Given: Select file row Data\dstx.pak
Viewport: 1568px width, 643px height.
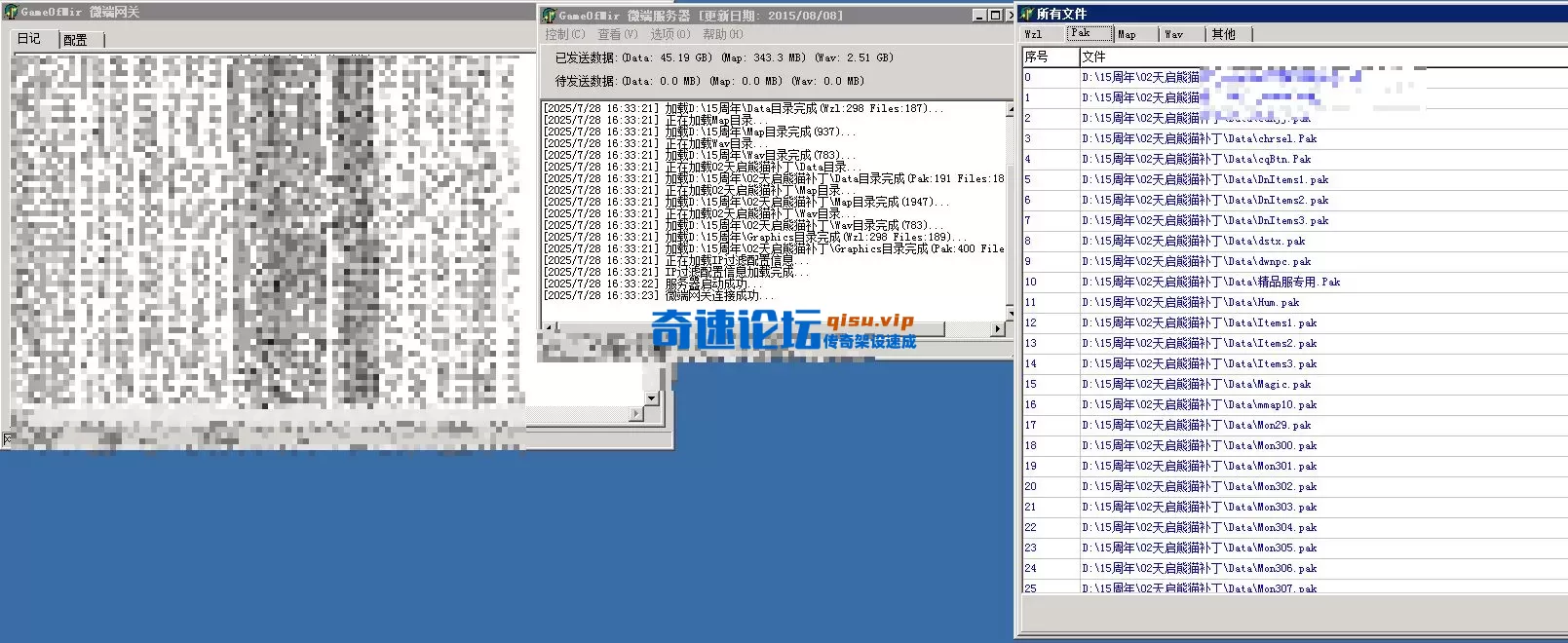Looking at the screenshot, I should [1294, 241].
